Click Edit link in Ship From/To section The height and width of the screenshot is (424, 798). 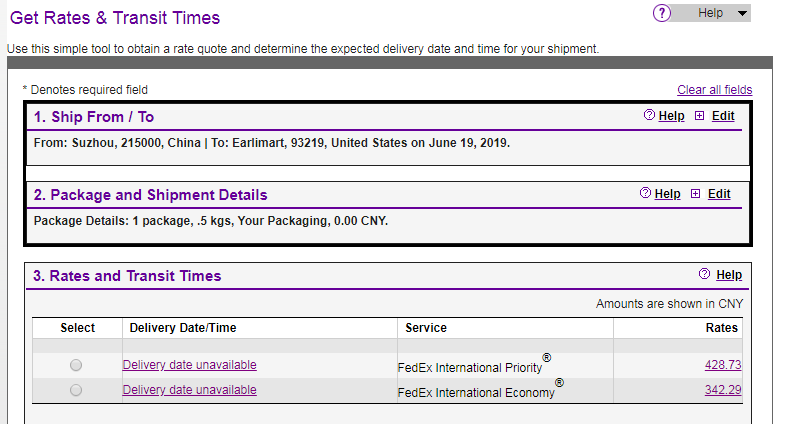pyautogui.click(x=723, y=116)
